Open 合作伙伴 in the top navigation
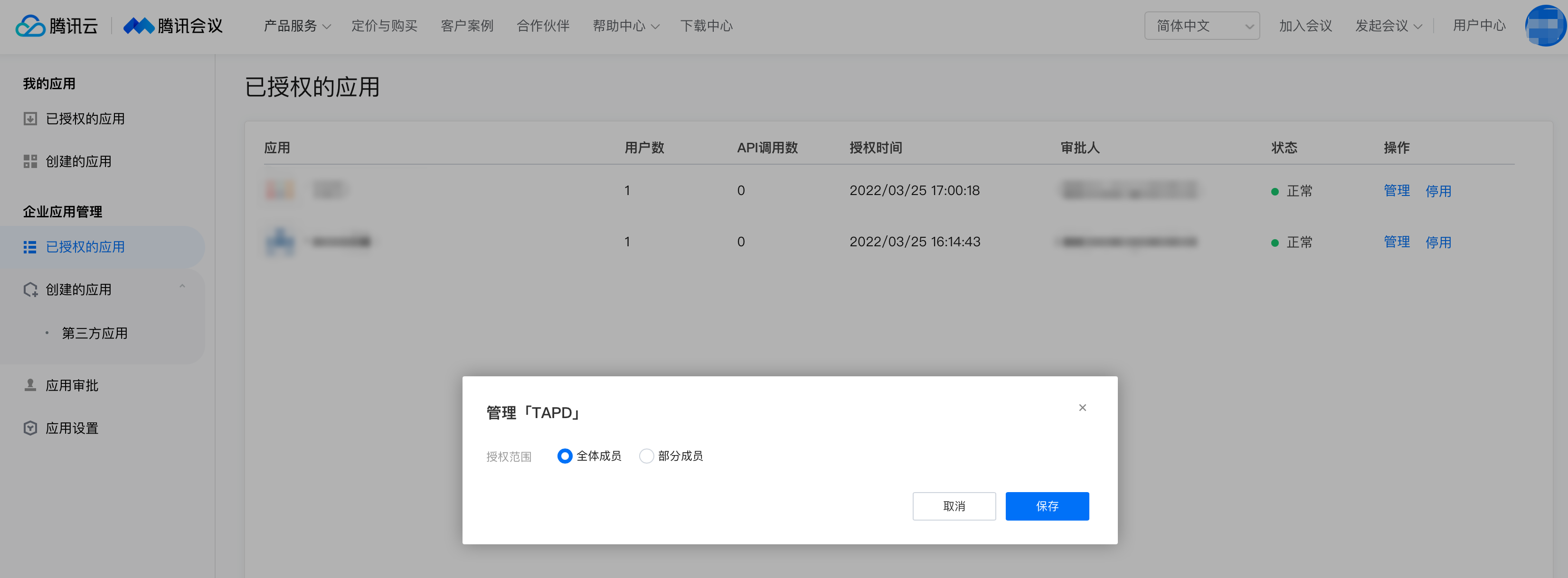This screenshot has height=578, width=1568. coord(543,26)
